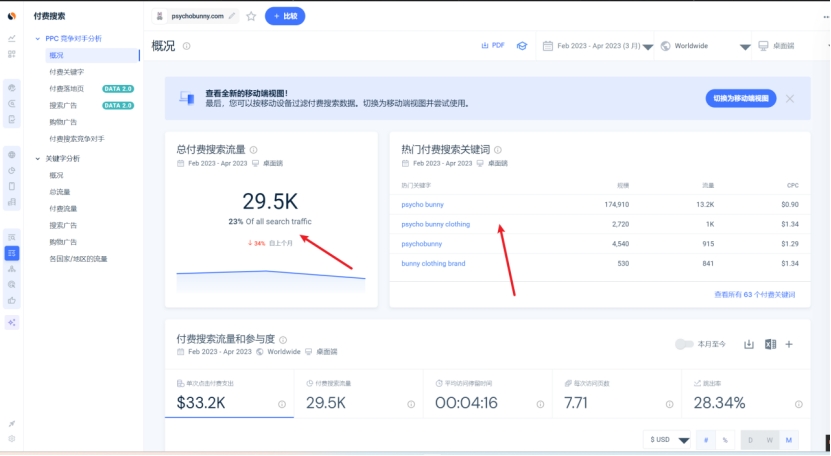831x456 pixels.
Task: Click the 比较 compare button
Action: (x=285, y=16)
